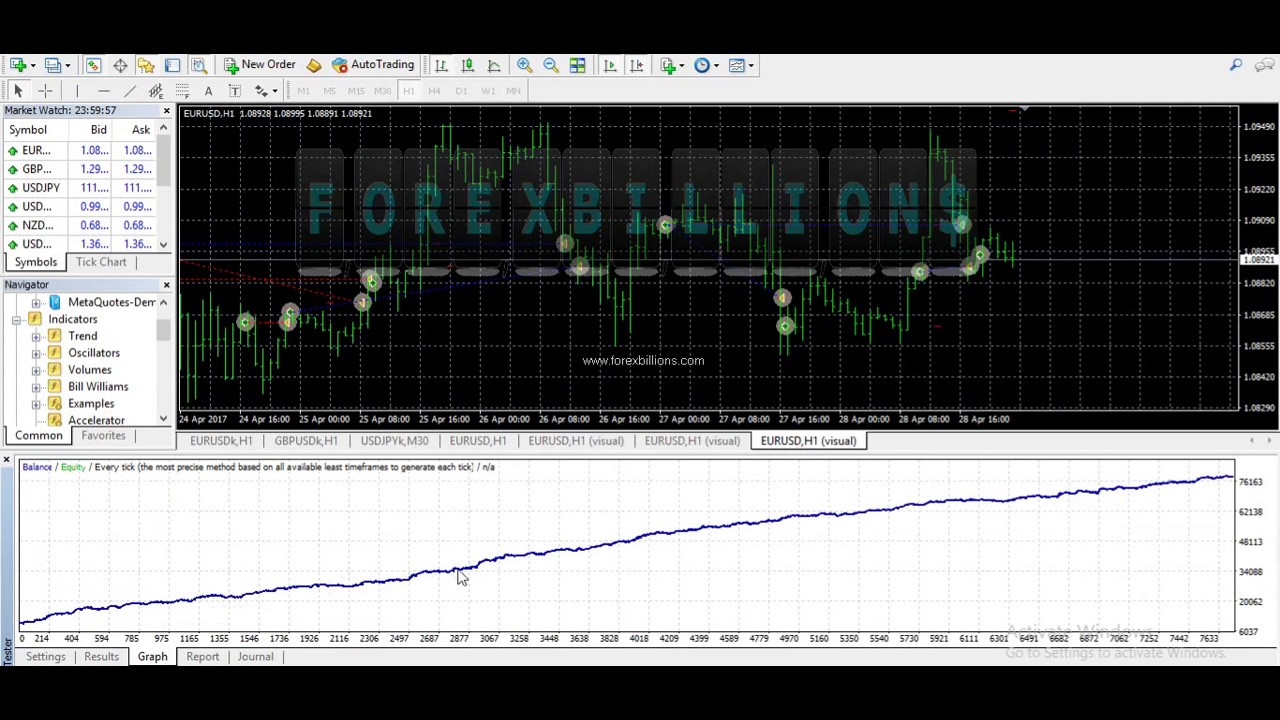Open arrows objects dropdown arrow
Screen dimensions: 1280x720
(x=274, y=92)
